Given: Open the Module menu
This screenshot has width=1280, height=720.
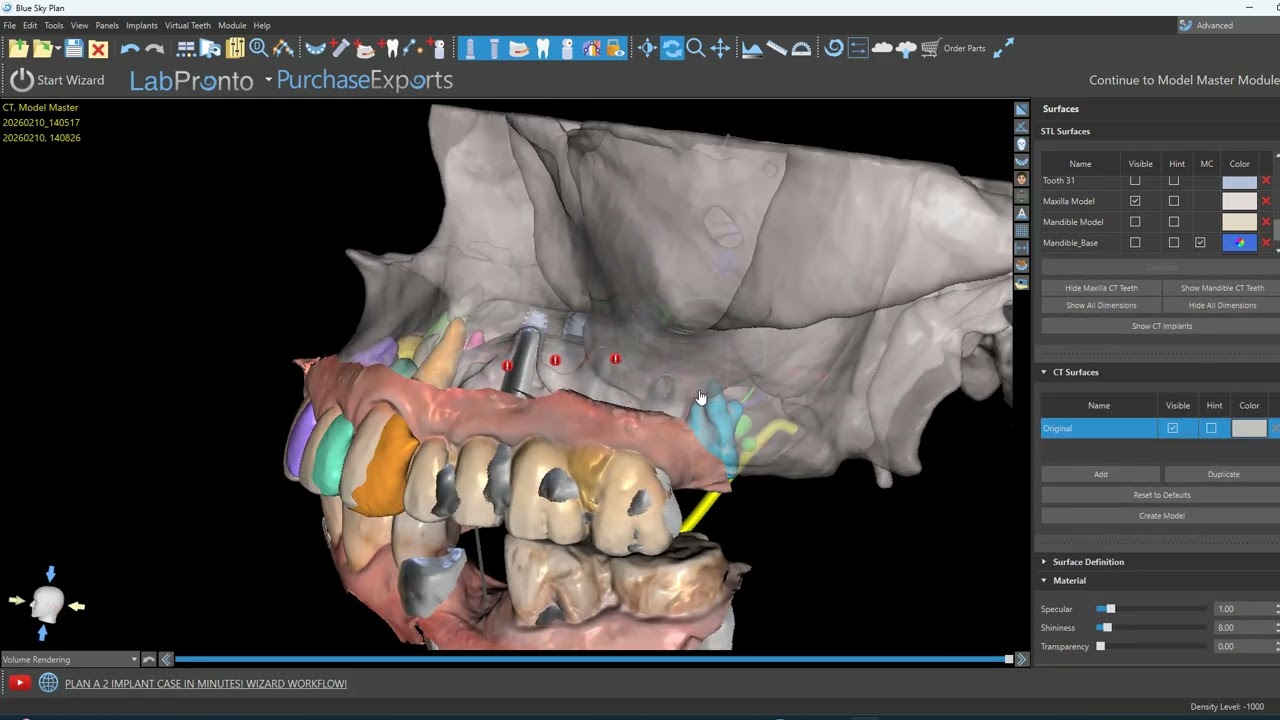Looking at the screenshot, I should point(232,25).
